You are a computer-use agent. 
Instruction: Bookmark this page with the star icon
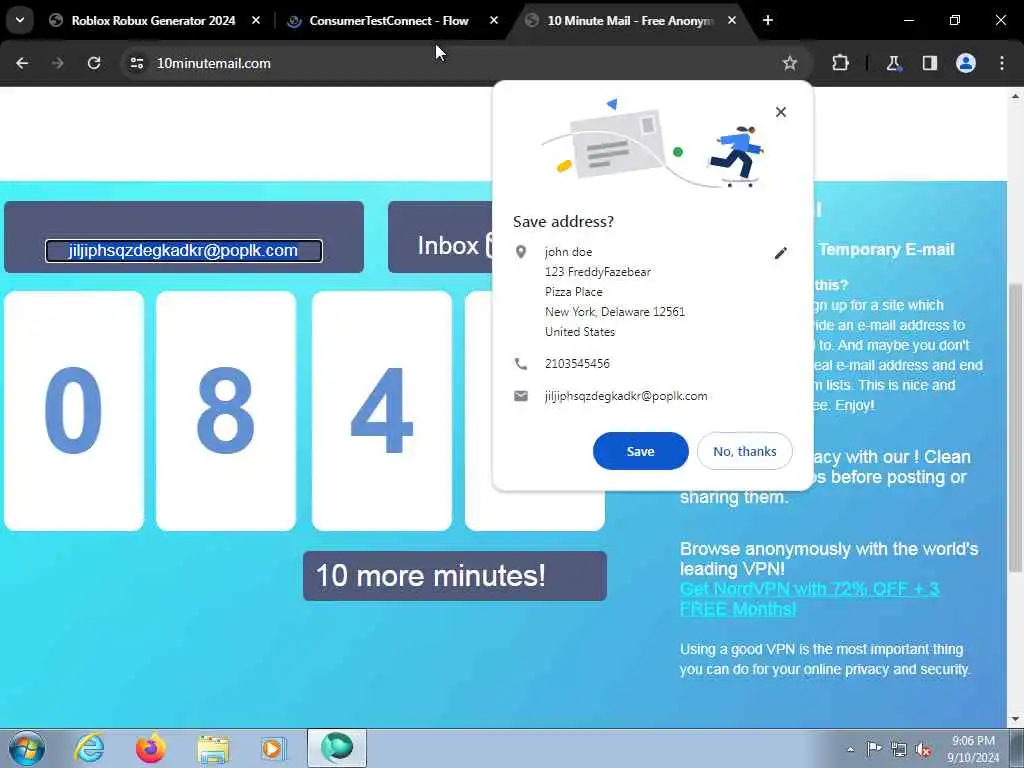[790, 63]
